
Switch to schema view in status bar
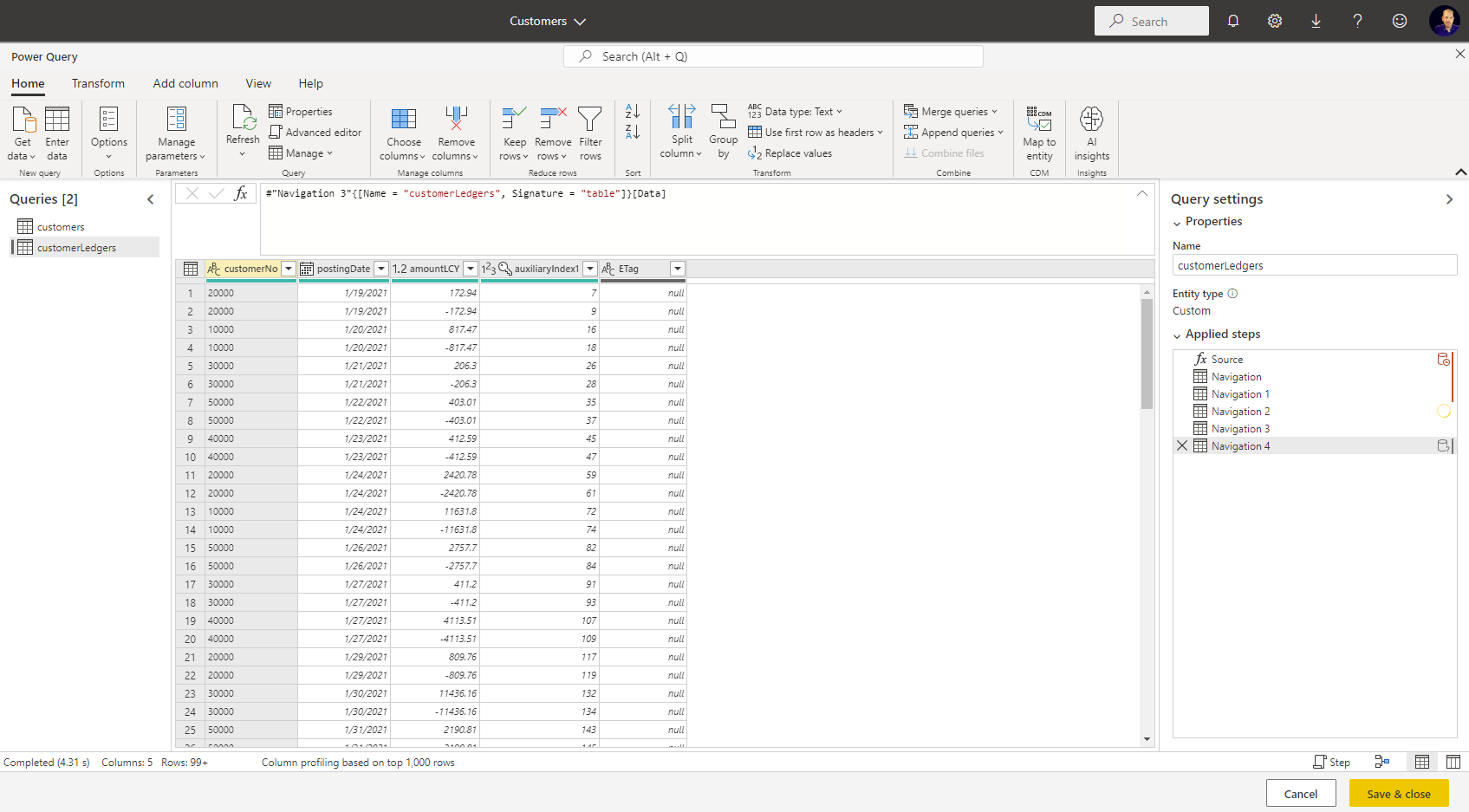point(1453,762)
